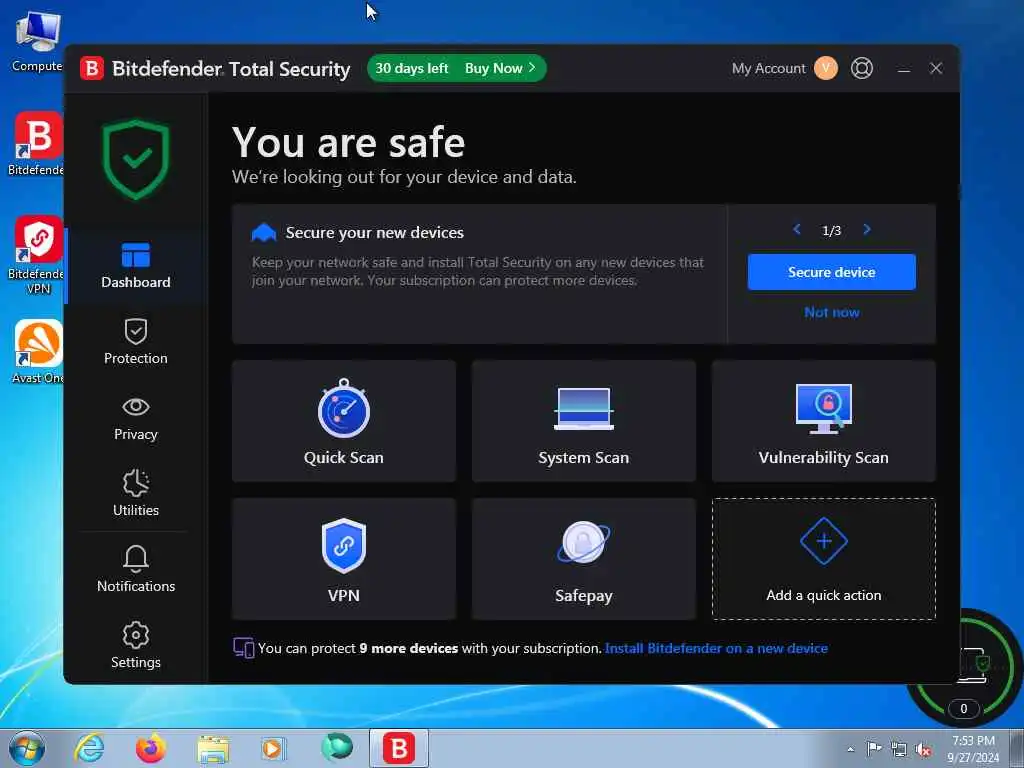Click the Bitdefender taskbar button
The height and width of the screenshot is (768, 1024).
pyautogui.click(x=399, y=748)
